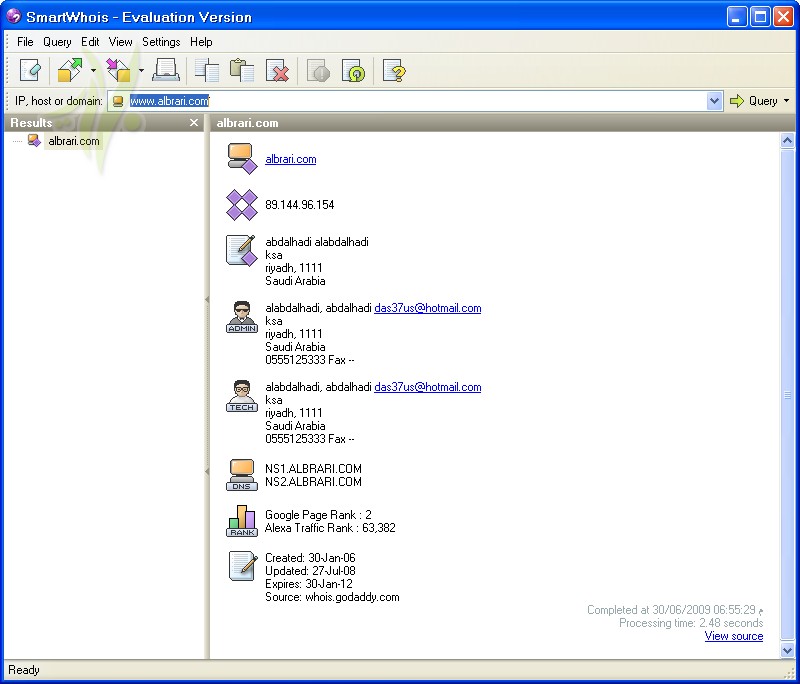Open the Edit menu
This screenshot has width=800, height=684.
tap(90, 42)
